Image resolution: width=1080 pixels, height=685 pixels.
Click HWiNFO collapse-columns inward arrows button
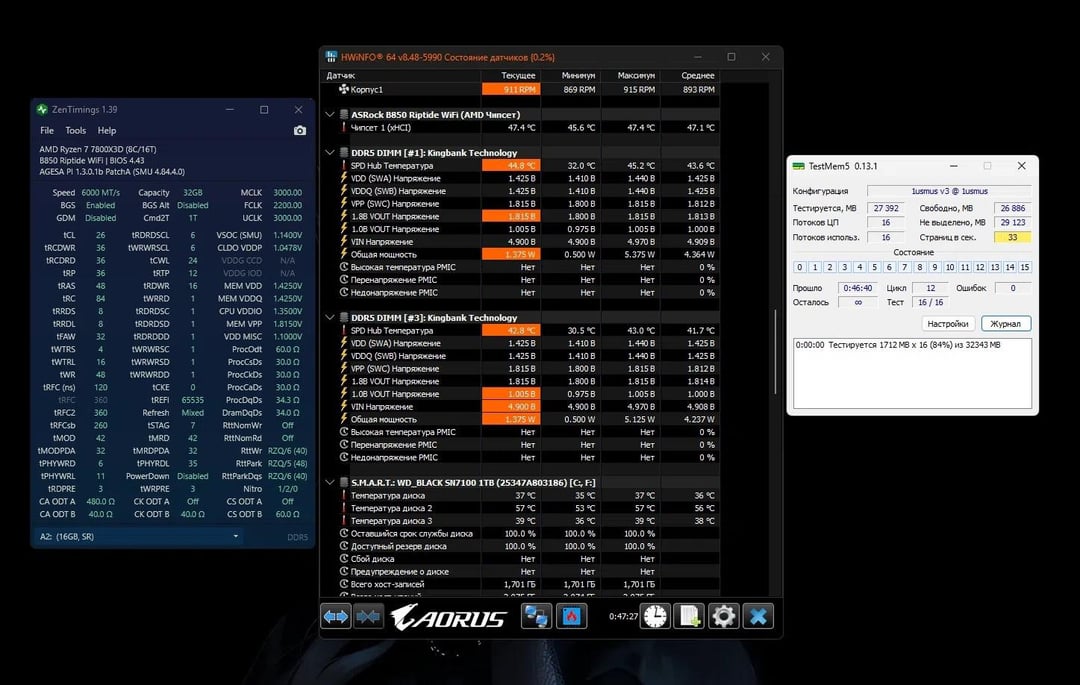[x=368, y=616]
